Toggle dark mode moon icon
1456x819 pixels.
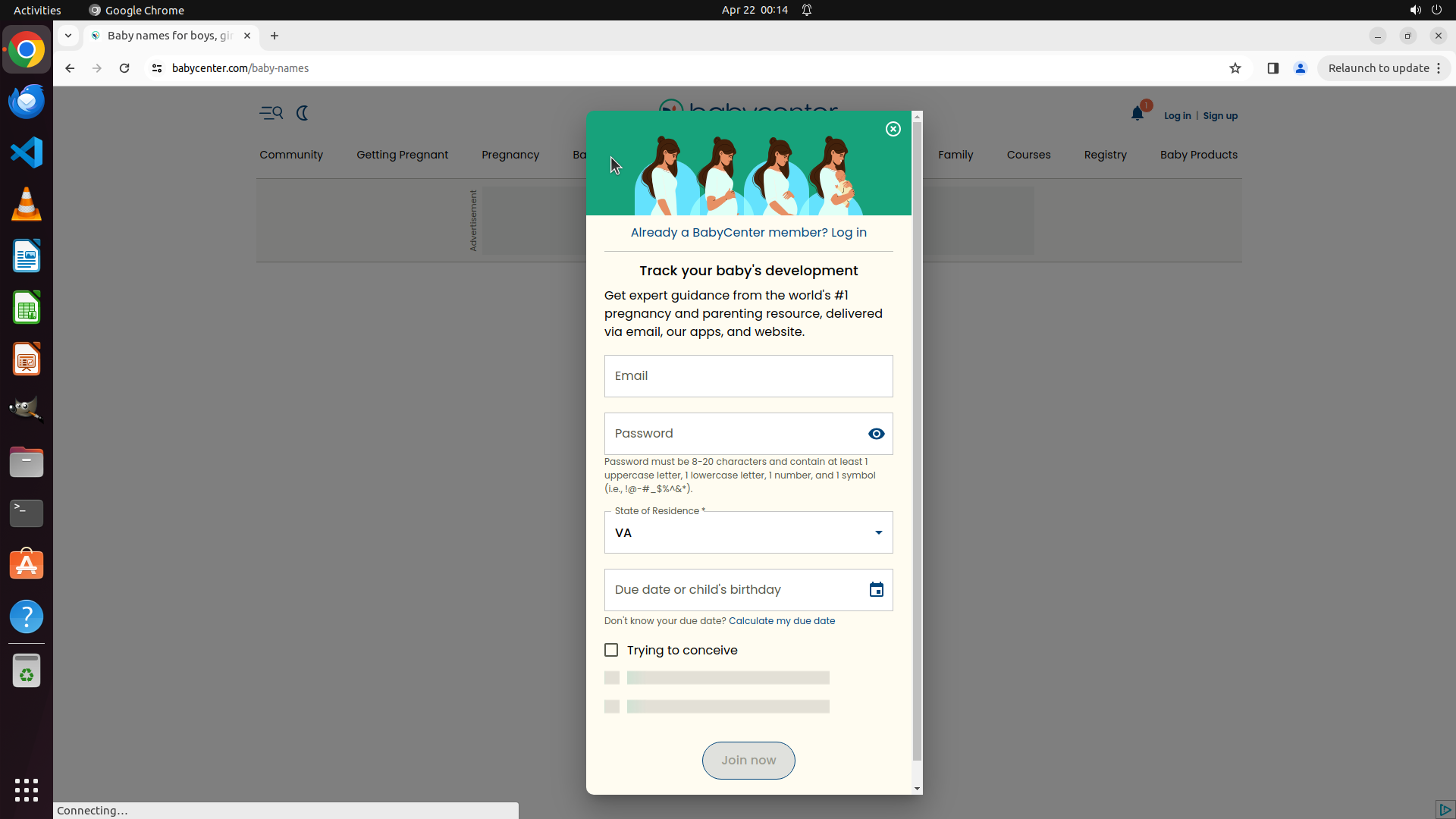click(303, 113)
